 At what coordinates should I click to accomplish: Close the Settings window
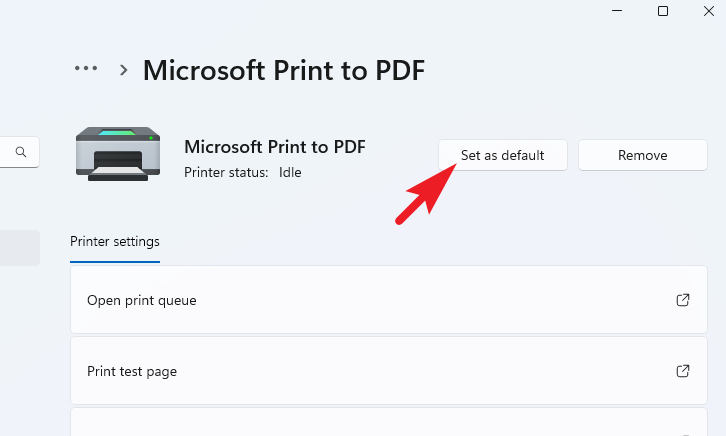709,11
